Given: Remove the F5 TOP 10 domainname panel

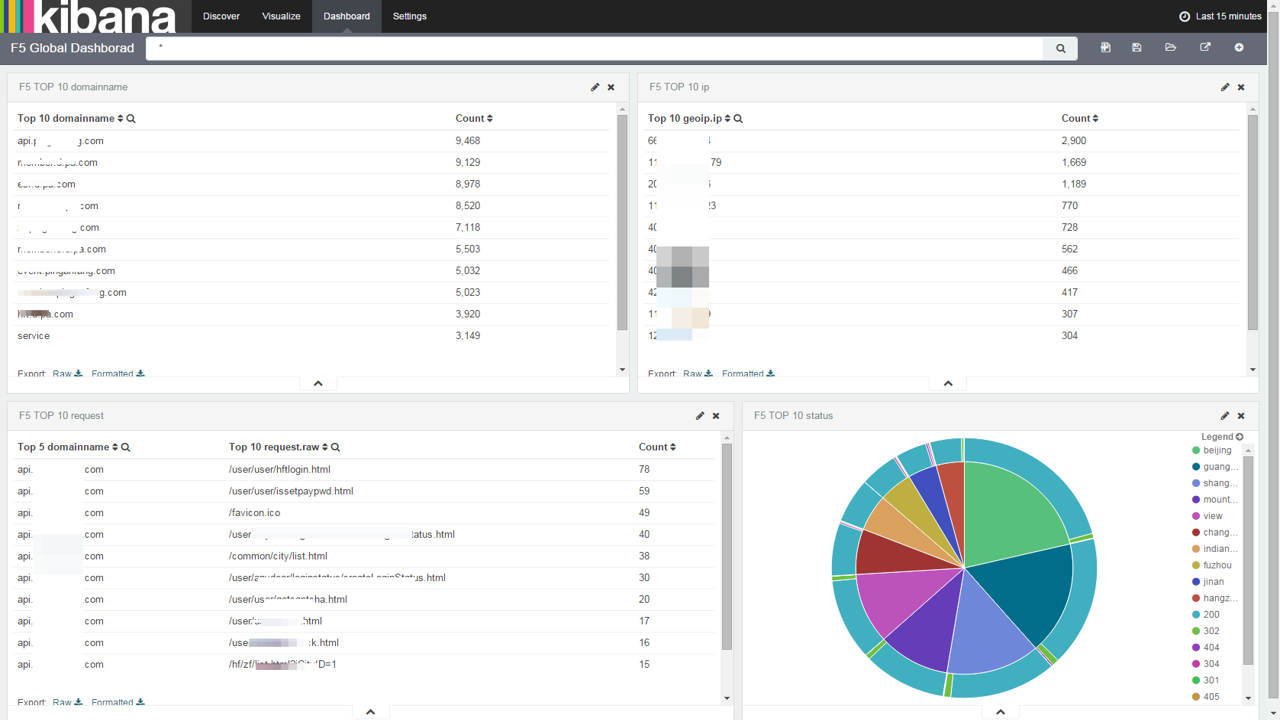Looking at the screenshot, I should point(611,87).
